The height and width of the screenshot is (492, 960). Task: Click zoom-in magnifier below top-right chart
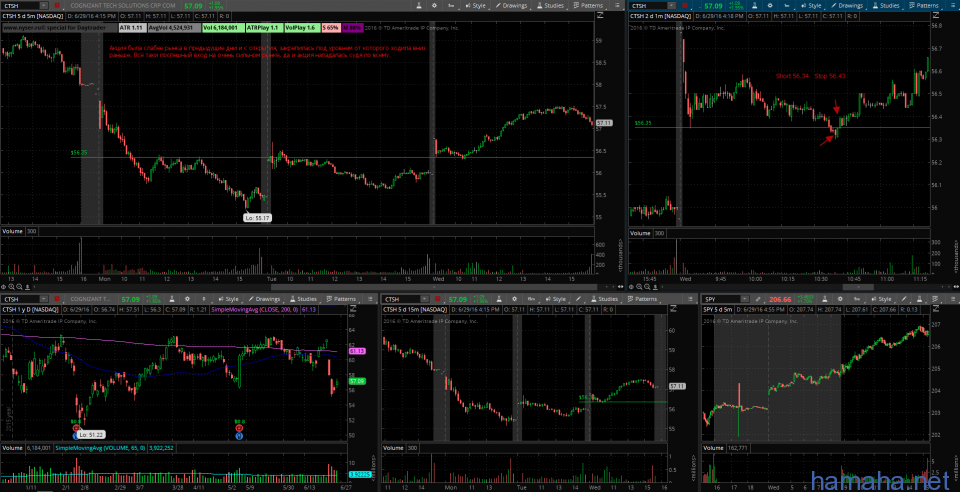[641, 286]
